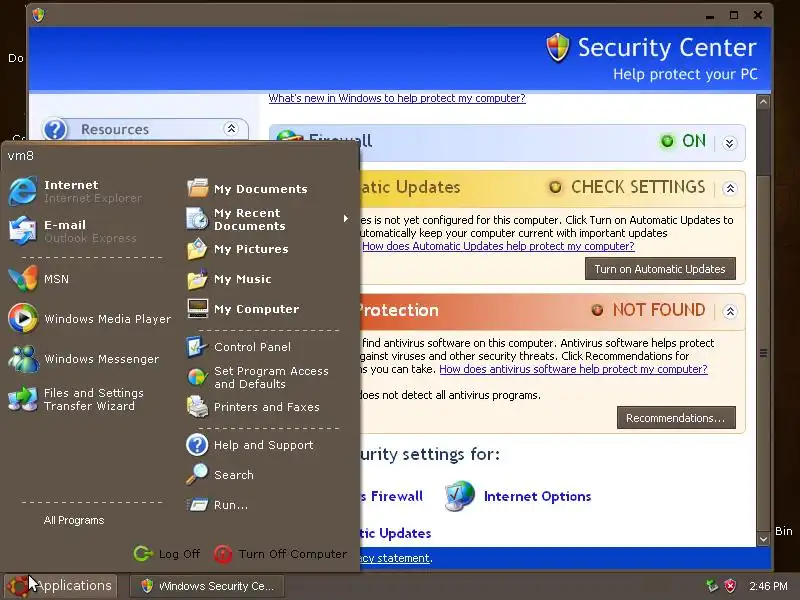Click the Turn Off Computer label
The height and width of the screenshot is (600, 800).
[x=292, y=554]
